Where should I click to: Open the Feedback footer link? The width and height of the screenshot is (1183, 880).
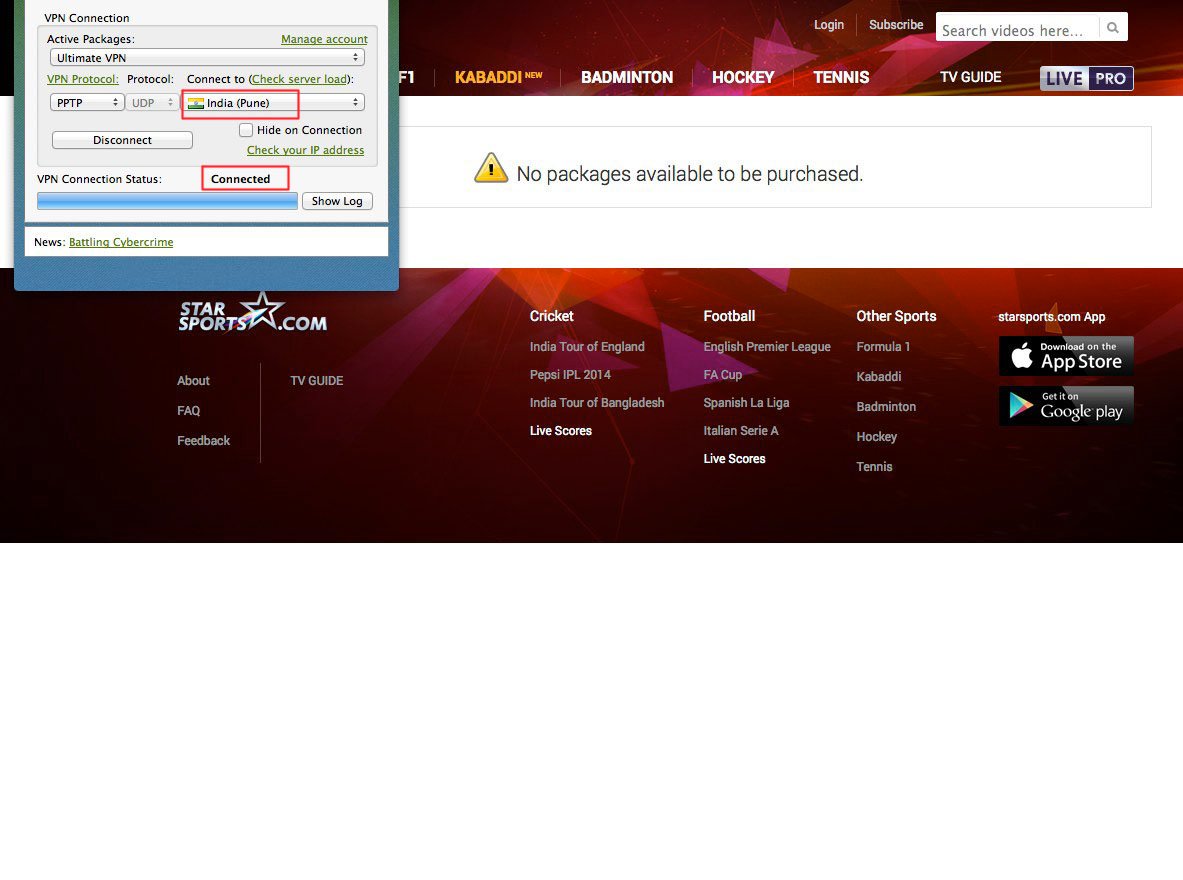click(204, 441)
